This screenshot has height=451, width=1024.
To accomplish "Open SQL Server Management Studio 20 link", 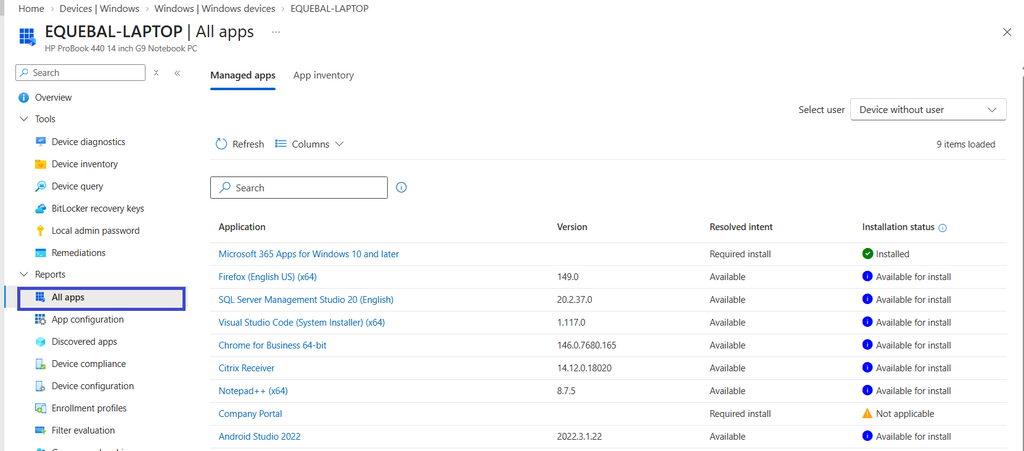I will [306, 300].
